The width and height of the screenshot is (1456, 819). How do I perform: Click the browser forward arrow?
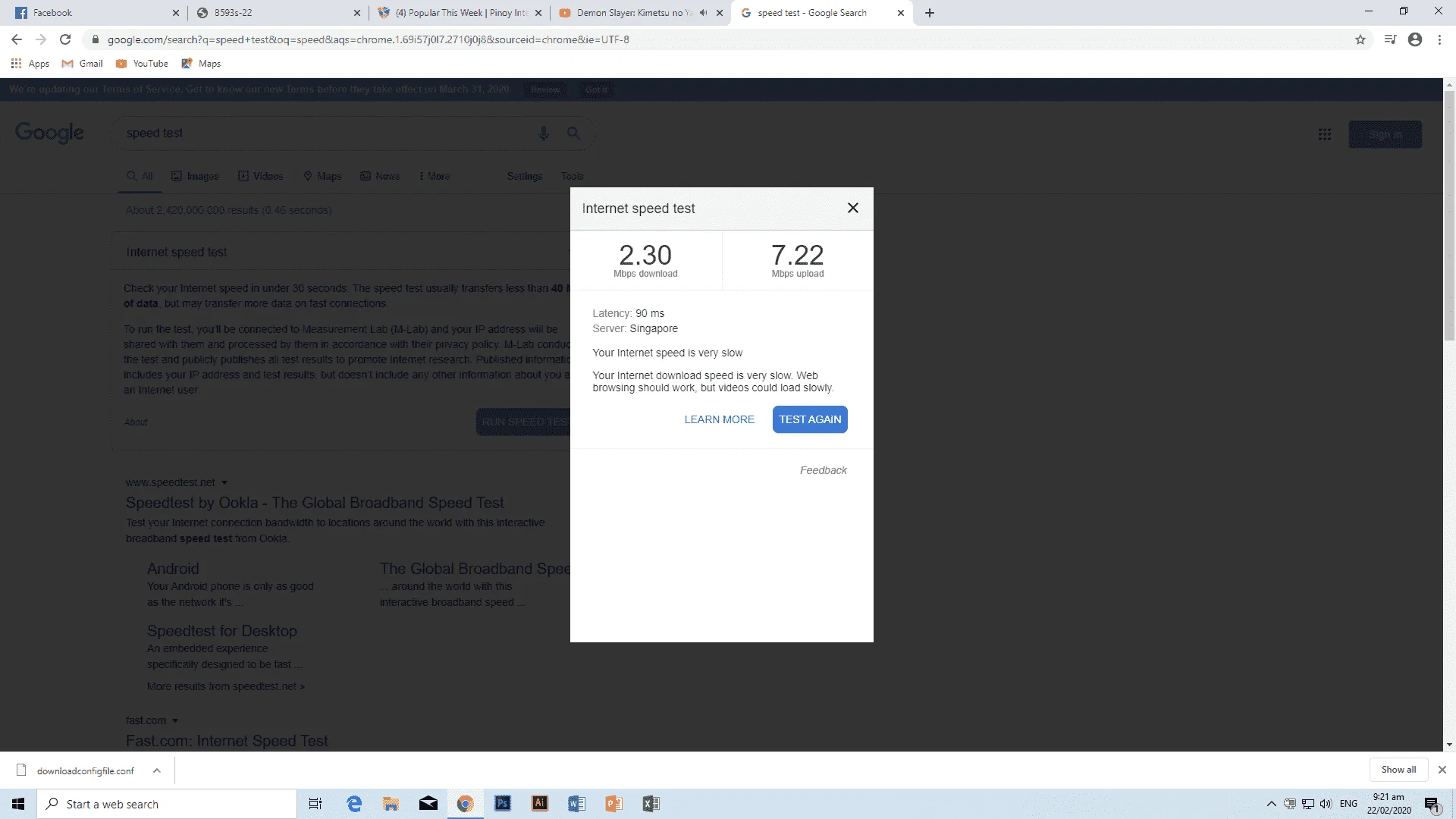[x=41, y=39]
